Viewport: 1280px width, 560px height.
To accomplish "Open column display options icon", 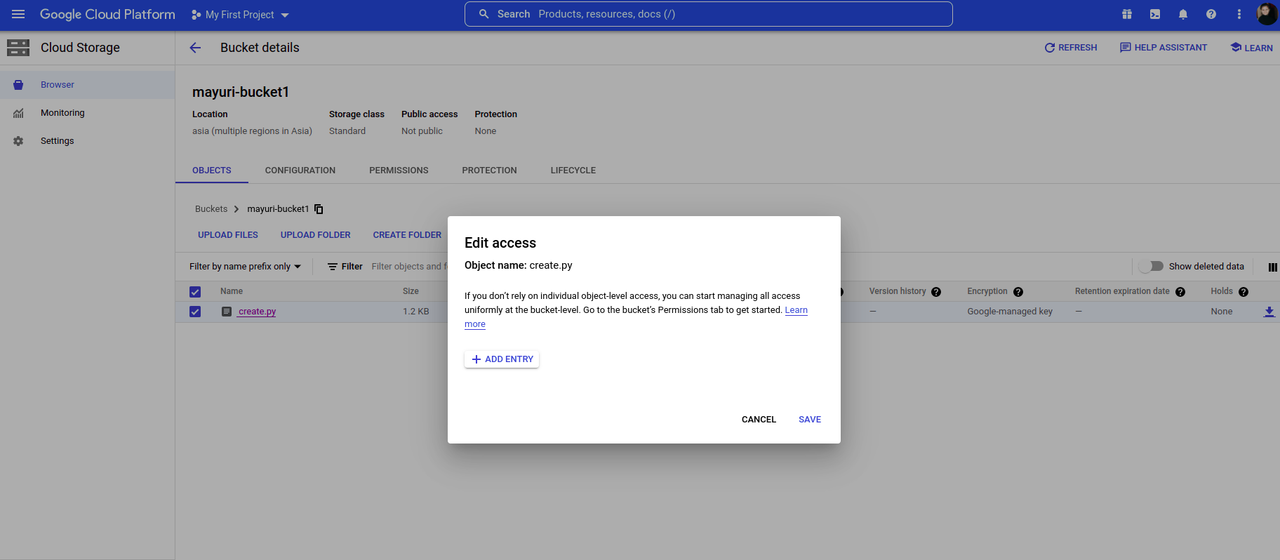I will 1273,267.
